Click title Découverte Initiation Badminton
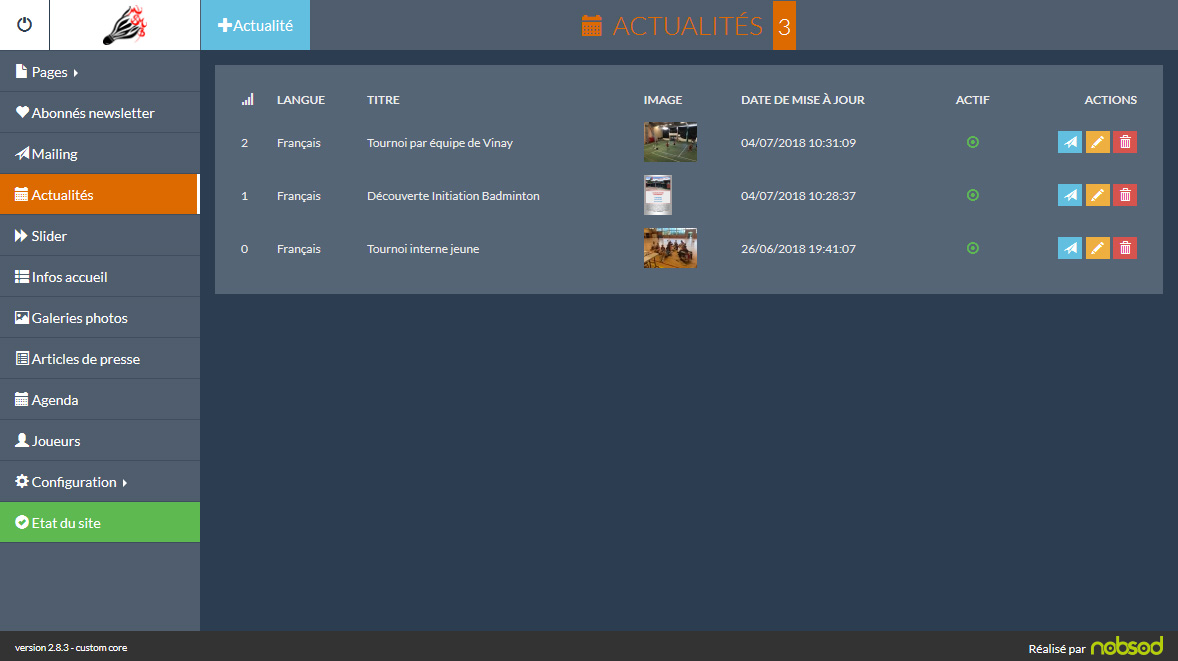Screen dimensions: 1178x661 (453, 196)
